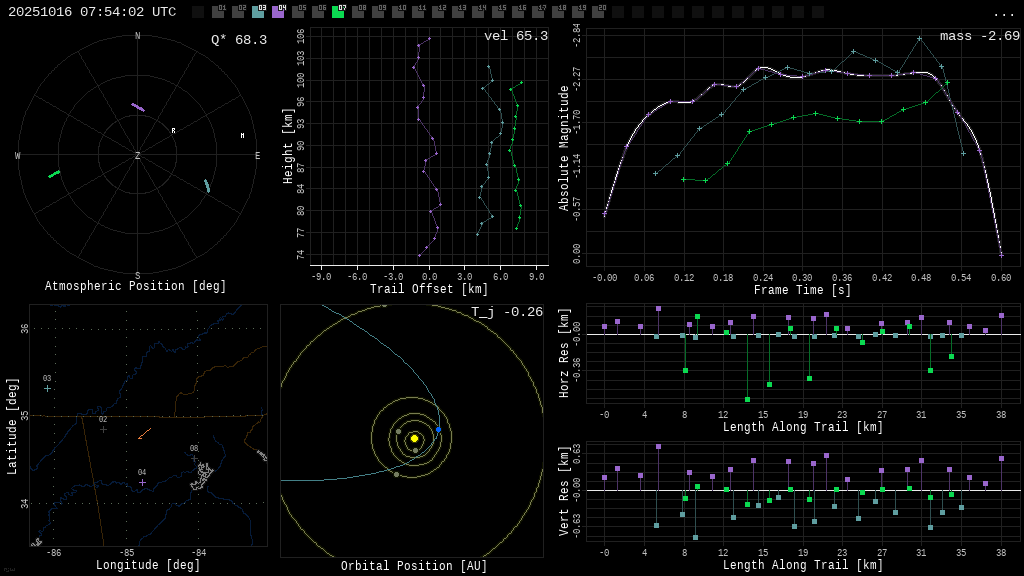The image size is (1024, 576).
Task: Select the purple station 04 map marker
Action: [x=142, y=482]
